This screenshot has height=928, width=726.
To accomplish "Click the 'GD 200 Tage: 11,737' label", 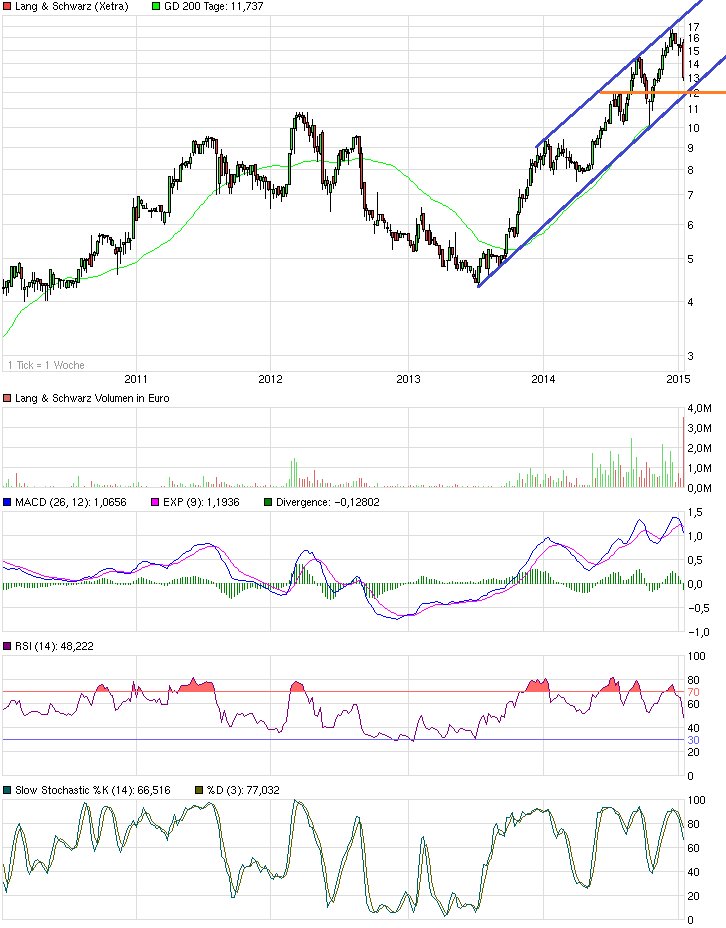I will pyautogui.click(x=214, y=7).
